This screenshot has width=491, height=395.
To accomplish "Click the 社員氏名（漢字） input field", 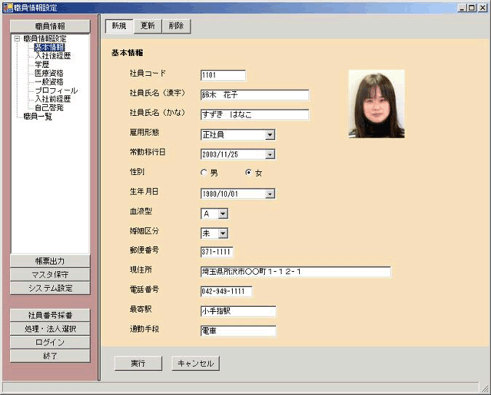I will click(255, 95).
